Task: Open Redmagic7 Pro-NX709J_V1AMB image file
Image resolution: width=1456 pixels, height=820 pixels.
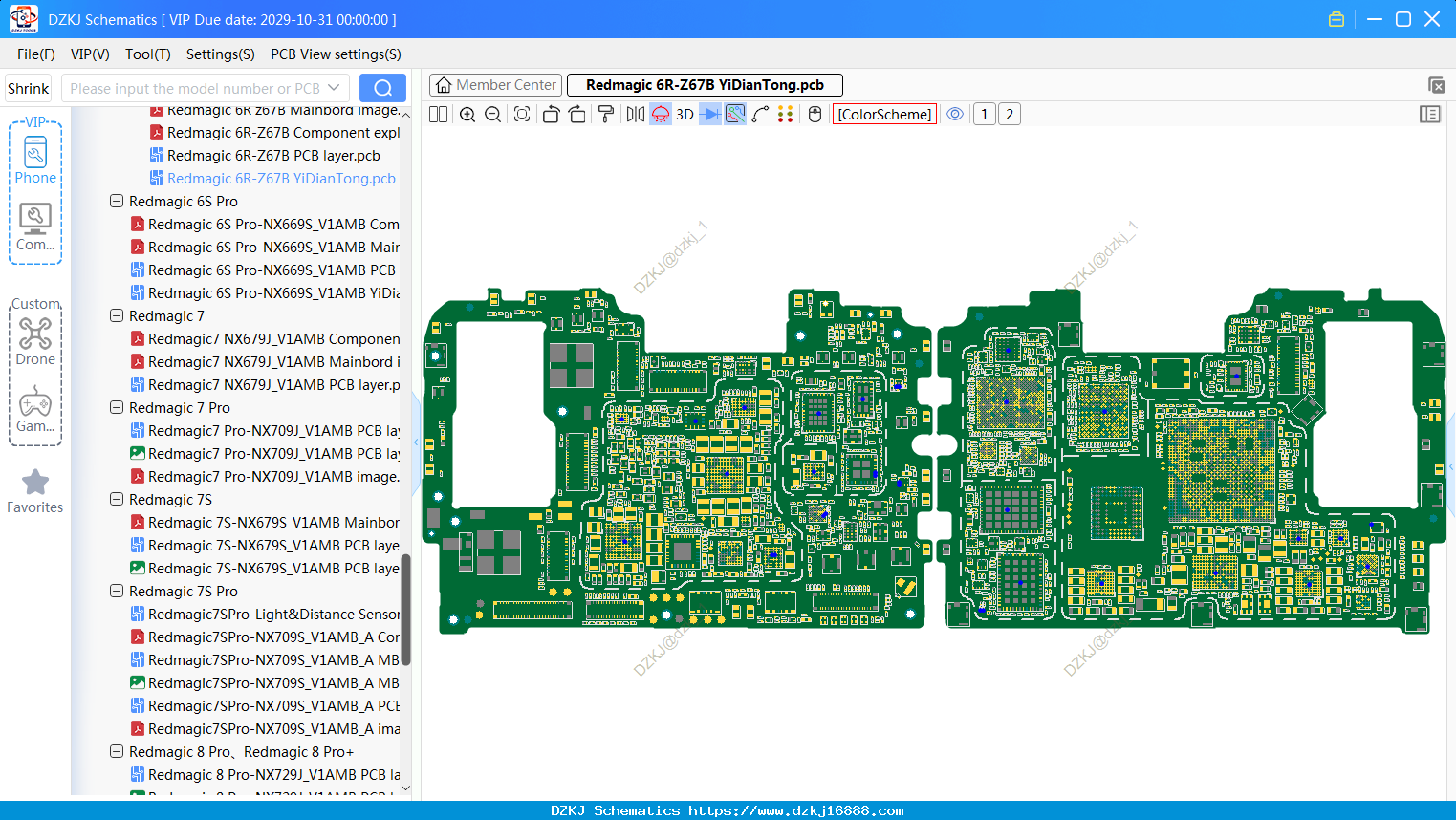Action: click(x=266, y=477)
